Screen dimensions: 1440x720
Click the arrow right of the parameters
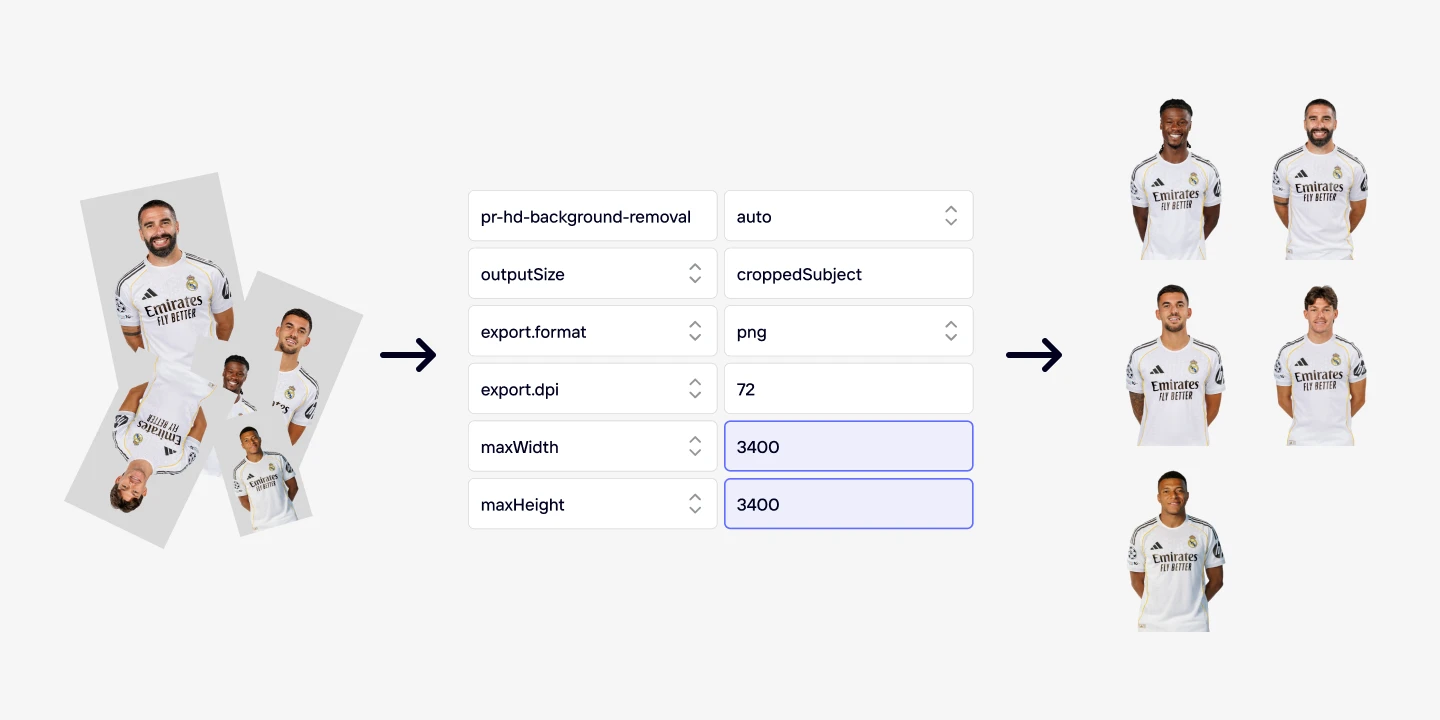[x=1034, y=355]
